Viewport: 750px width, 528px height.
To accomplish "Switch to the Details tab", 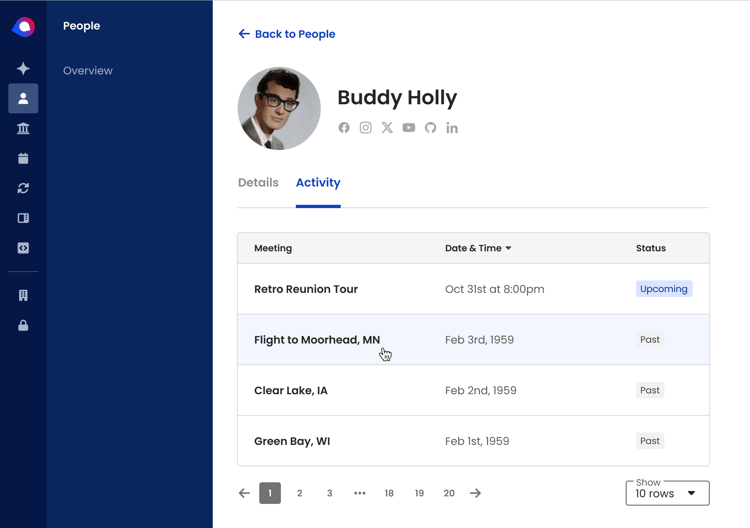I will (258, 182).
